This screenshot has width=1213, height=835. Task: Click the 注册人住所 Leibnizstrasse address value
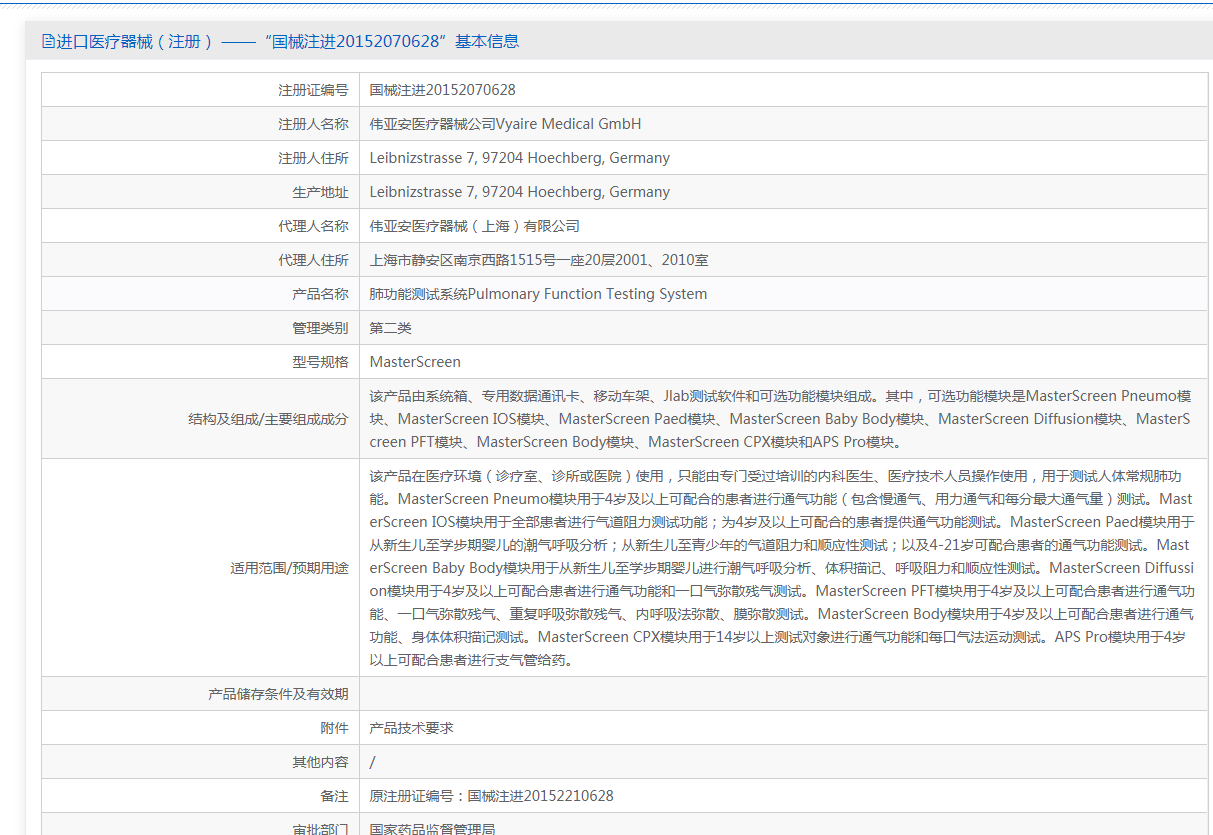pos(519,158)
